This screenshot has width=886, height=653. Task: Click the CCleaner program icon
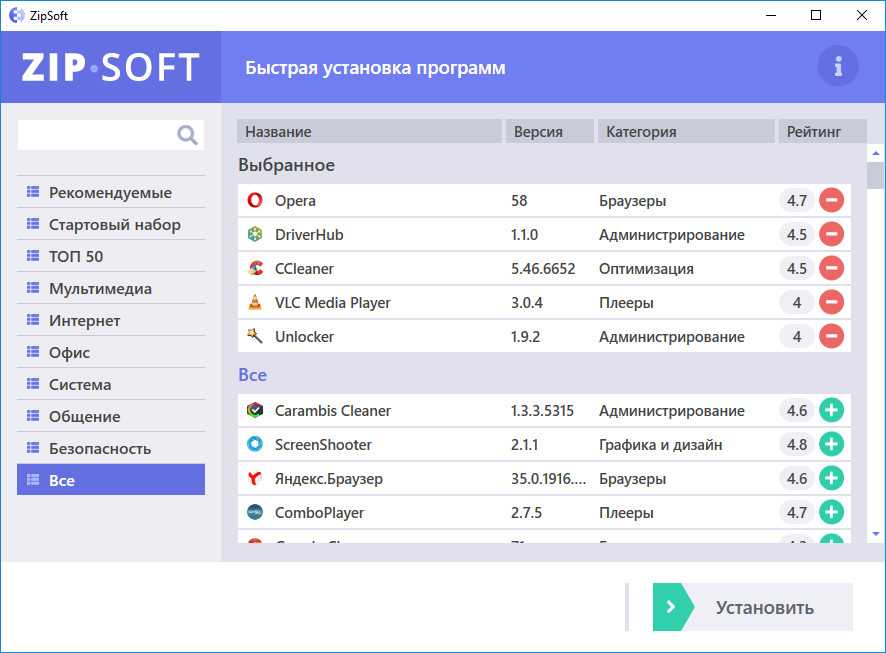254,269
